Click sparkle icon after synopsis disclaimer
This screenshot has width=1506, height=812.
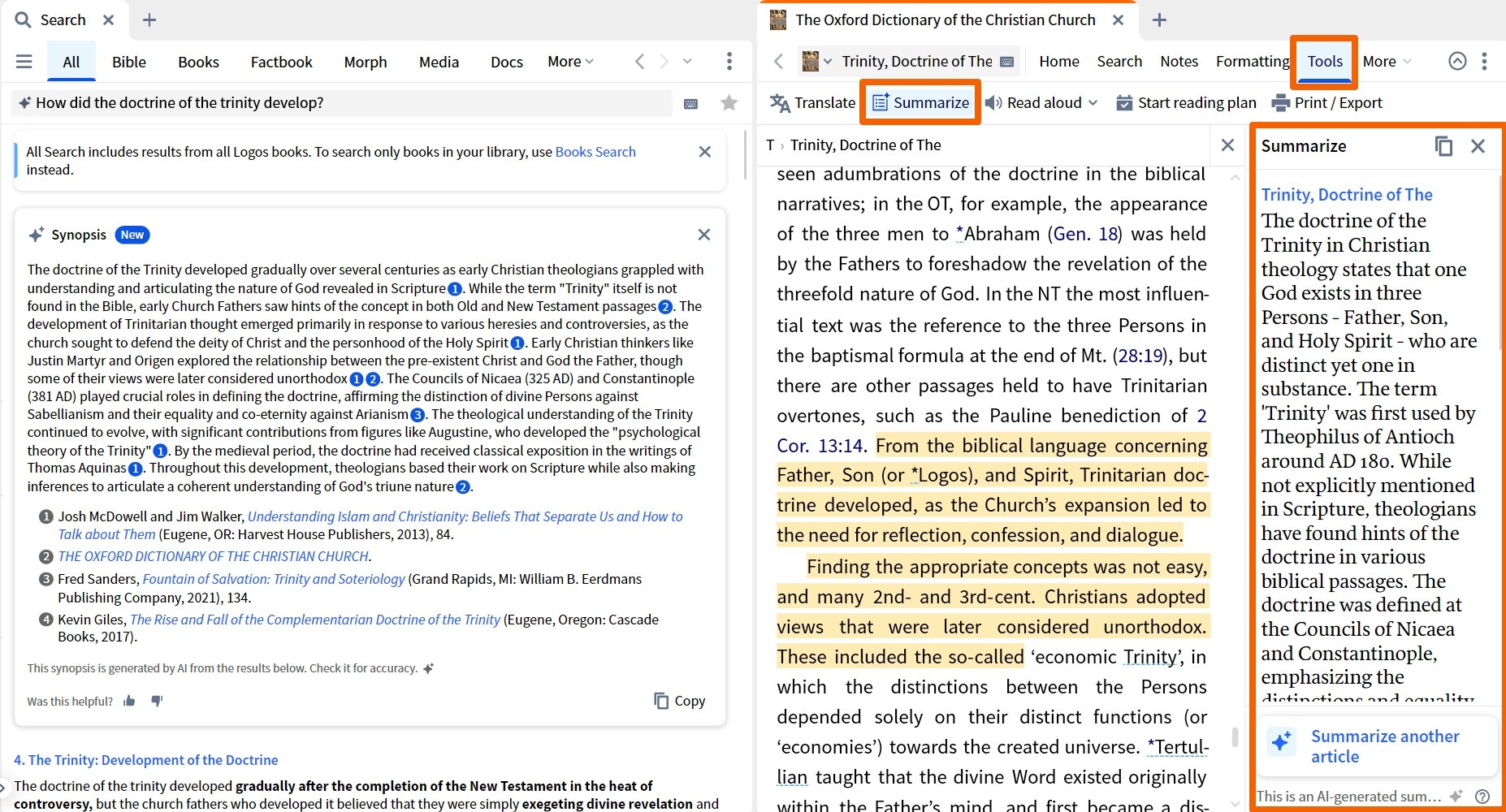point(429,668)
